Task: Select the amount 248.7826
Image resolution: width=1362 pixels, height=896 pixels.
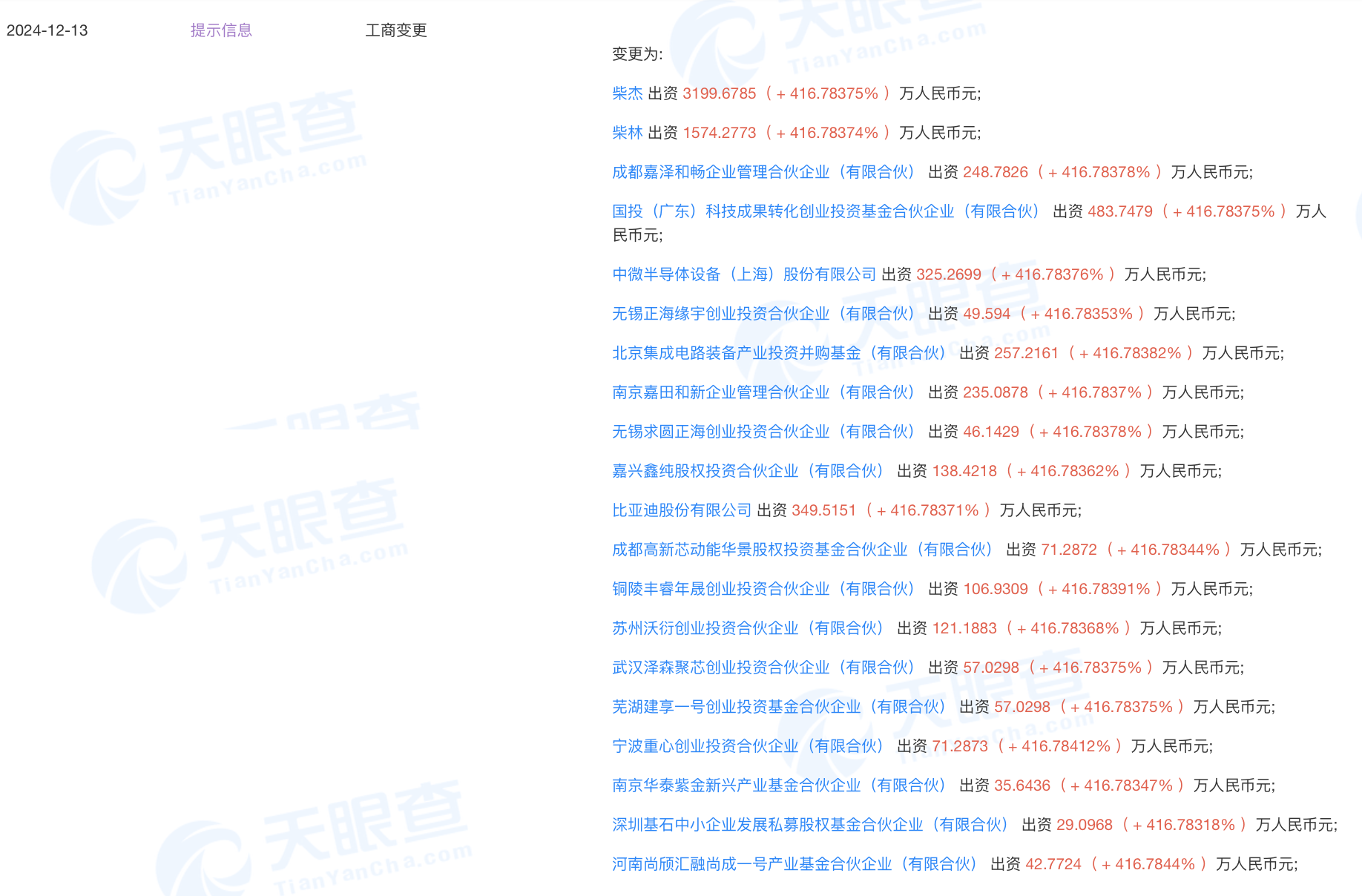Action: (x=996, y=172)
